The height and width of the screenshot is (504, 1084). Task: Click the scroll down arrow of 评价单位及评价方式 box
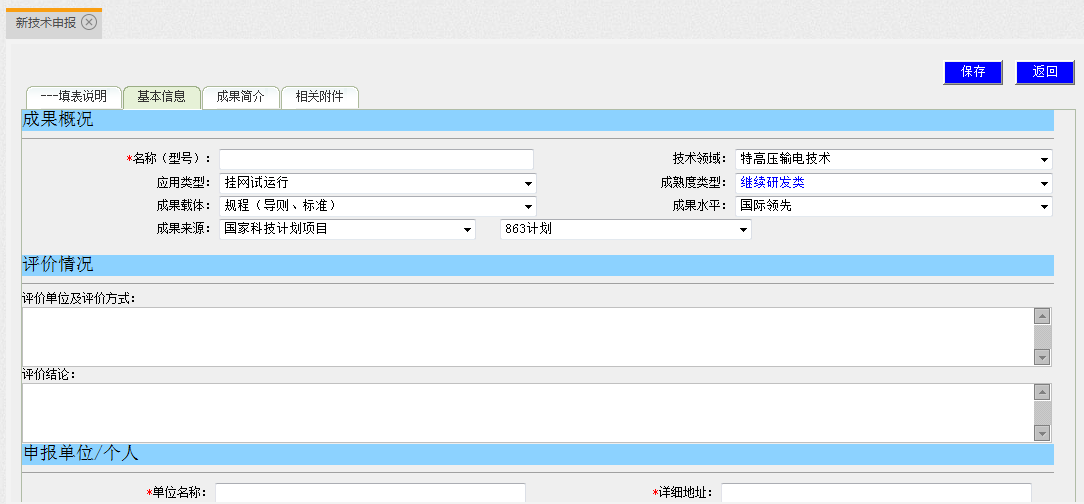1042,357
